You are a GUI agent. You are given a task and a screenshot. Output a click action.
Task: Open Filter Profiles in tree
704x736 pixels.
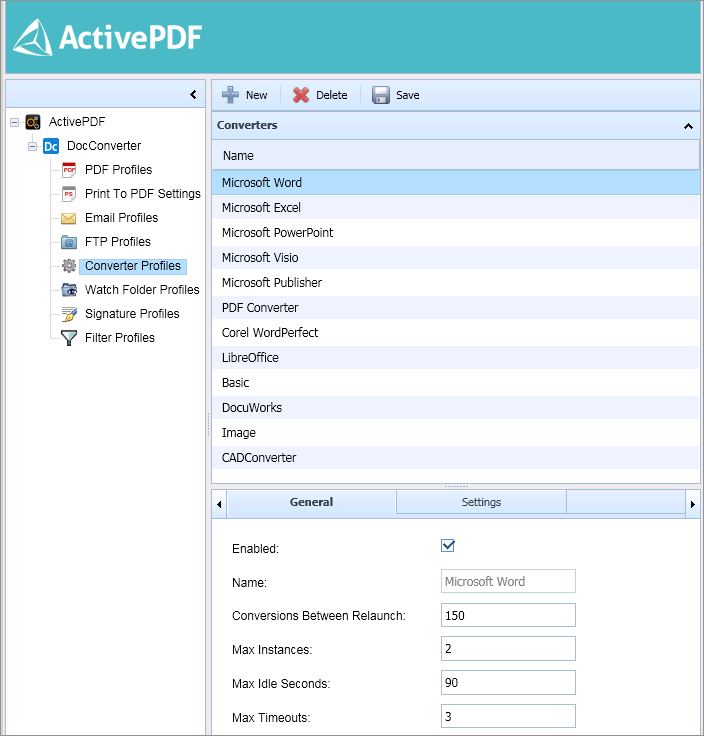pos(120,337)
